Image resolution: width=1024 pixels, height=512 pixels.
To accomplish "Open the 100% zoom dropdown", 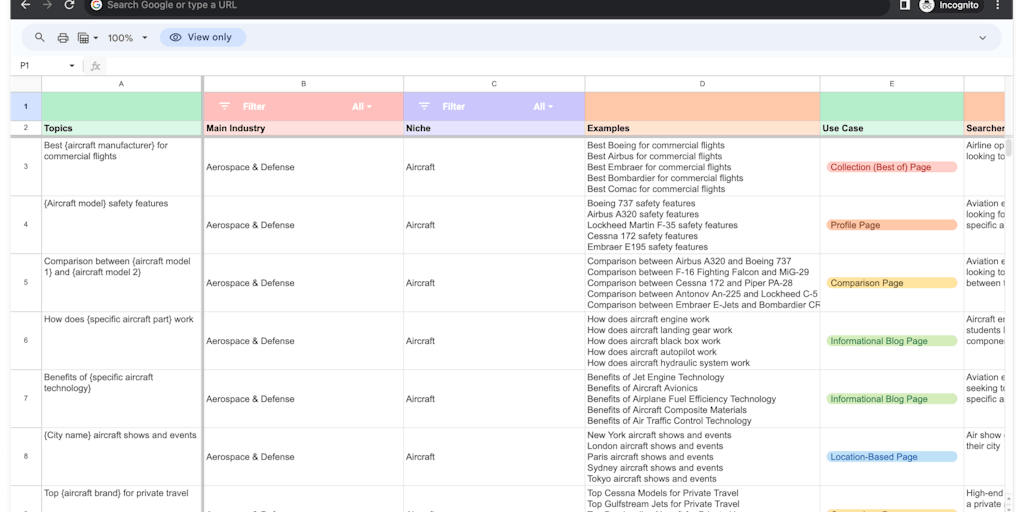I will (x=127, y=38).
